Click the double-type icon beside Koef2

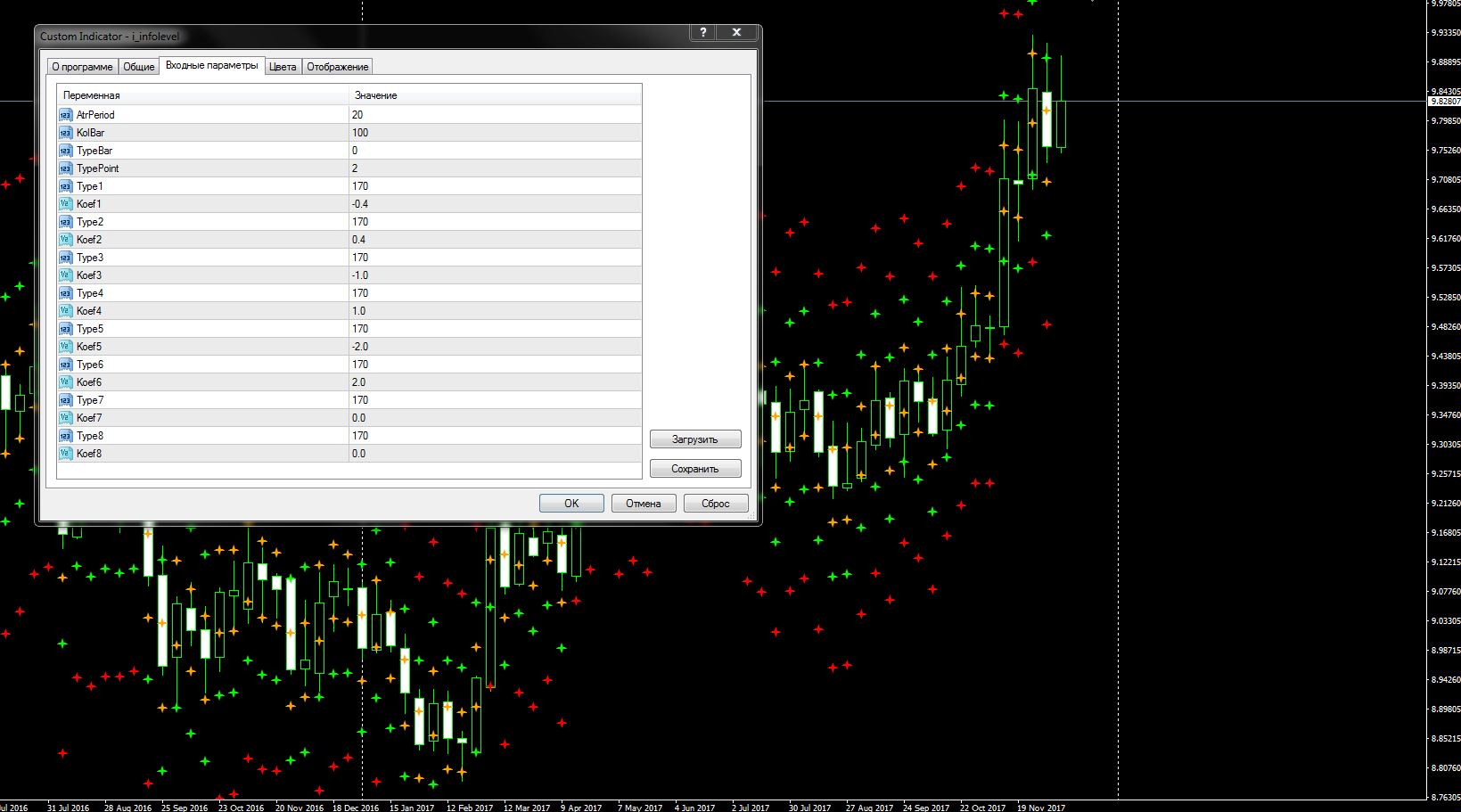tap(65, 240)
